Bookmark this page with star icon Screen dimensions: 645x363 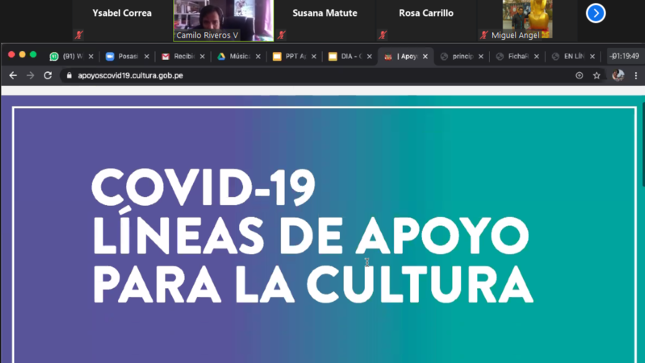(596, 75)
